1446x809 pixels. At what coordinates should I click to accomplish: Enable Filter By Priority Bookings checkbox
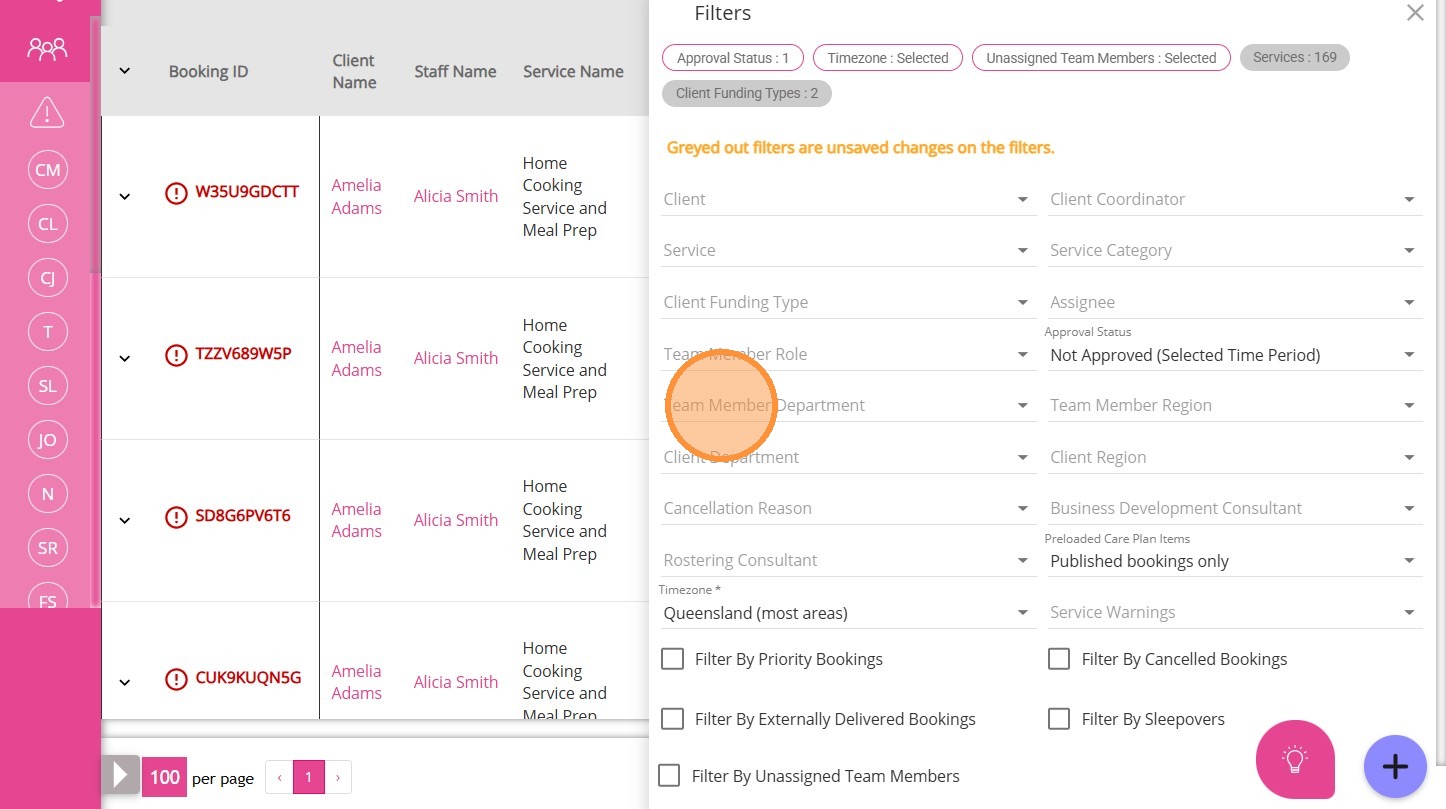point(673,659)
